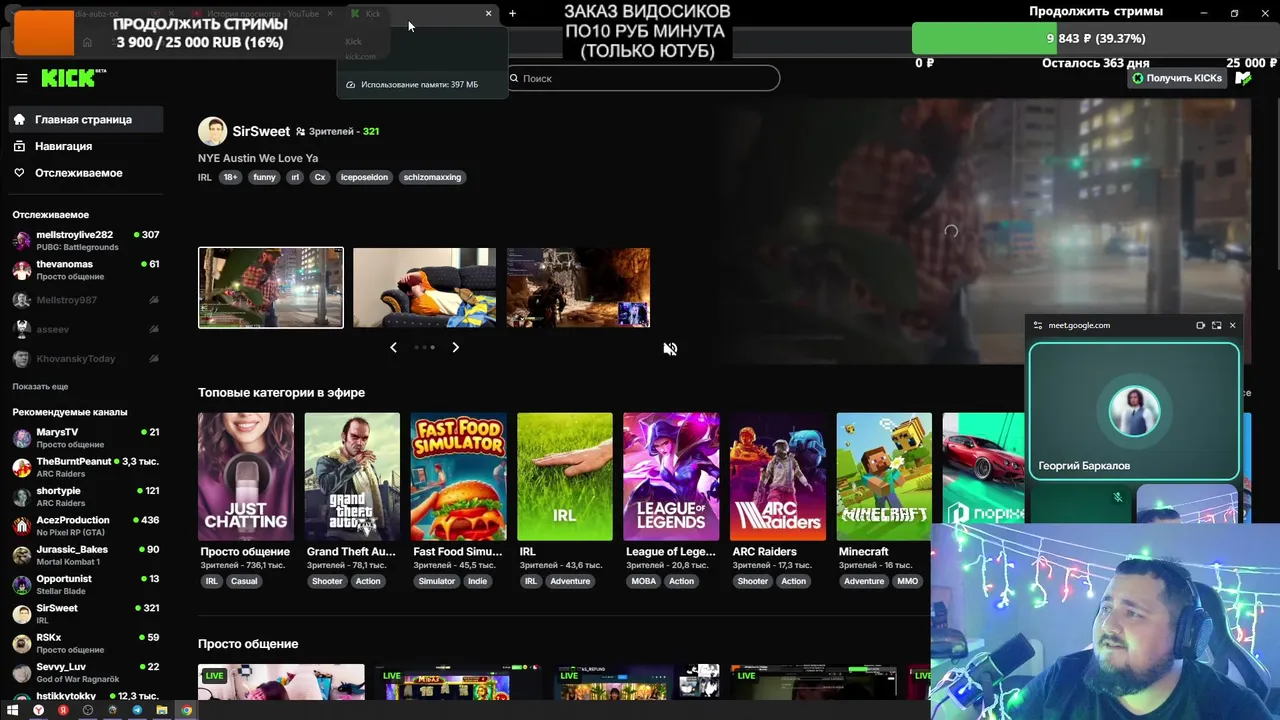The image size is (1280, 720).
Task: Open shortypie channel in recommended list
Action: (x=86, y=497)
